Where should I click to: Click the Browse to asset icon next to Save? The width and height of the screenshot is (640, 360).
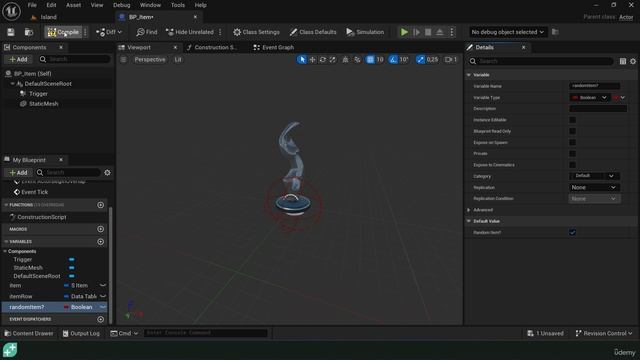[x=29, y=32]
